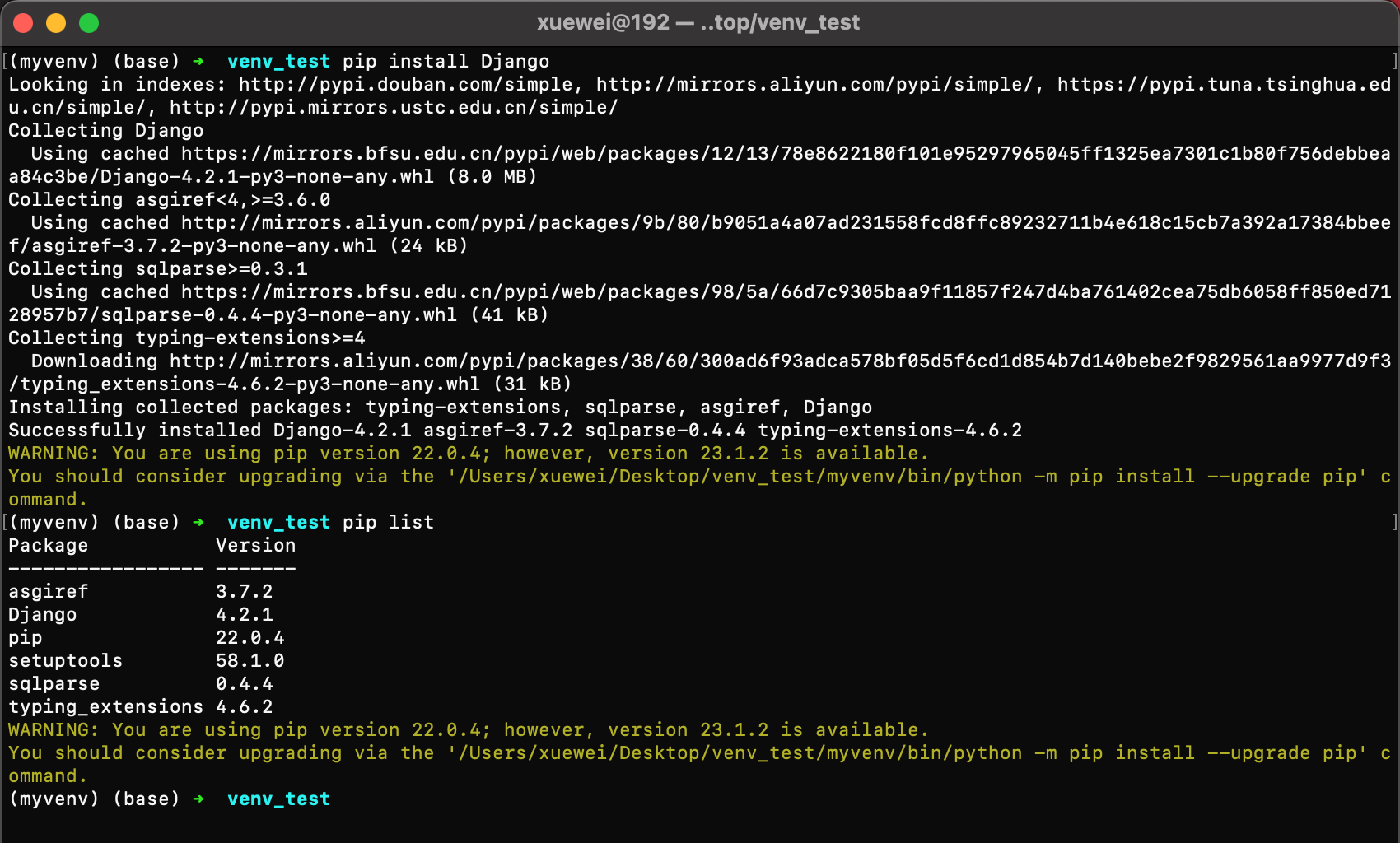Image resolution: width=1400 pixels, height=843 pixels.
Task: Click the 'asgiref' package name in list
Action: [49, 592]
